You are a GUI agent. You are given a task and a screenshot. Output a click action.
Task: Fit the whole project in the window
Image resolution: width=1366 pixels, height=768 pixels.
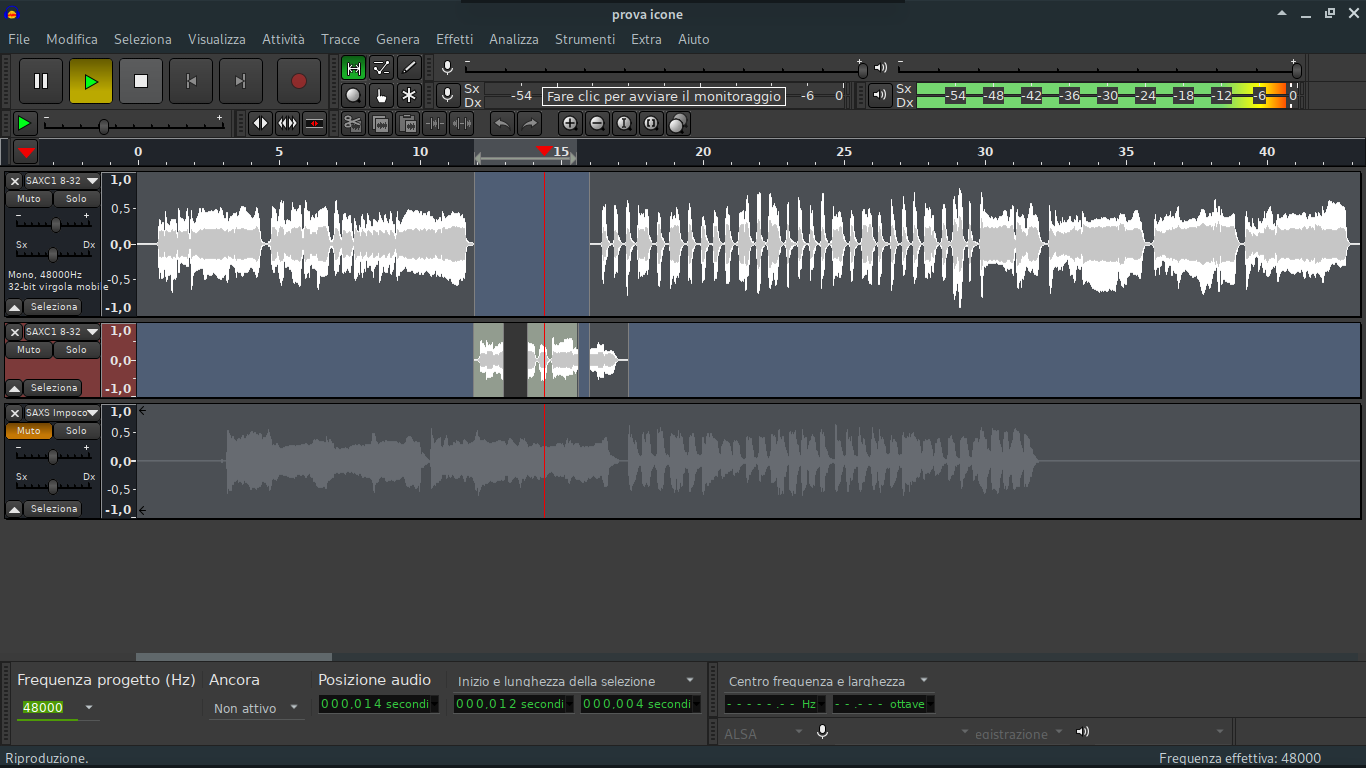click(x=651, y=123)
